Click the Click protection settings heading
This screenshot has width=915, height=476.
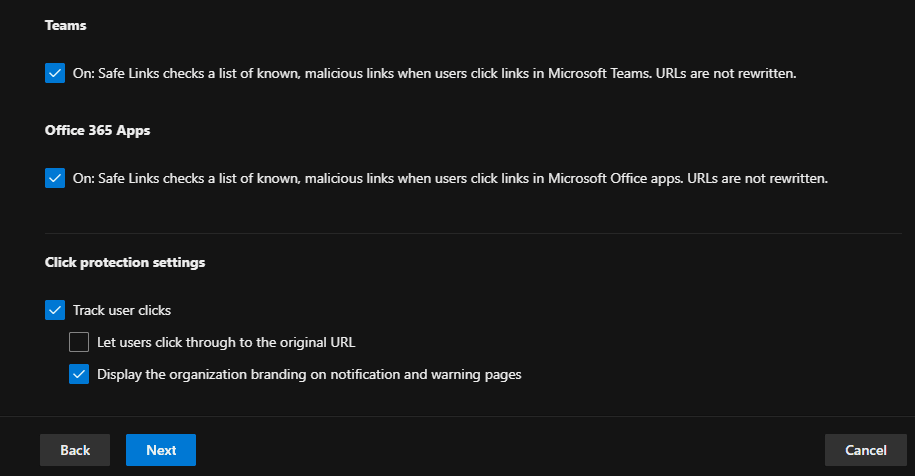tap(125, 262)
